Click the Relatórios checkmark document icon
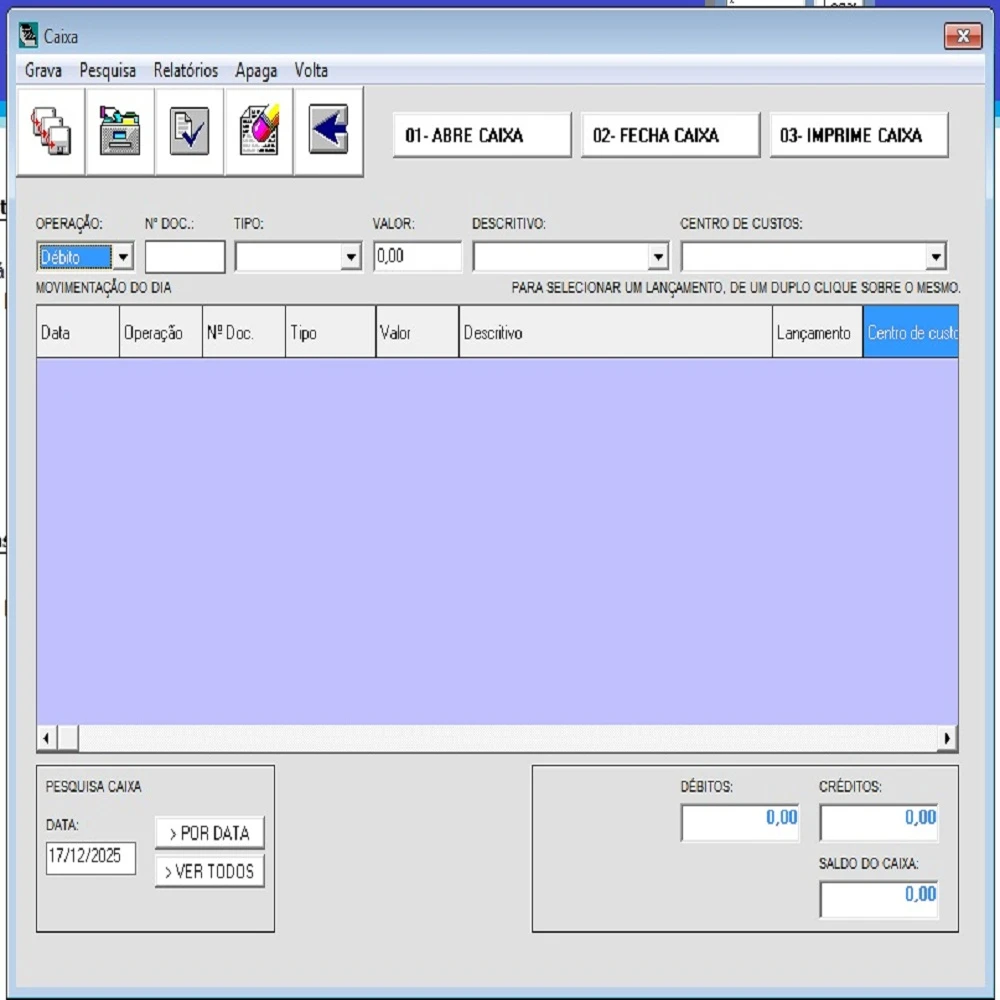 tap(189, 132)
